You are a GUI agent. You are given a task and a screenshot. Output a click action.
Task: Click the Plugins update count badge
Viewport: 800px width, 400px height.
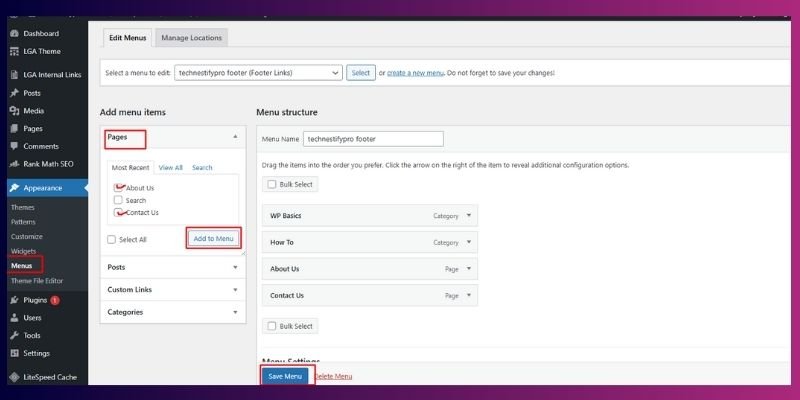(55, 301)
